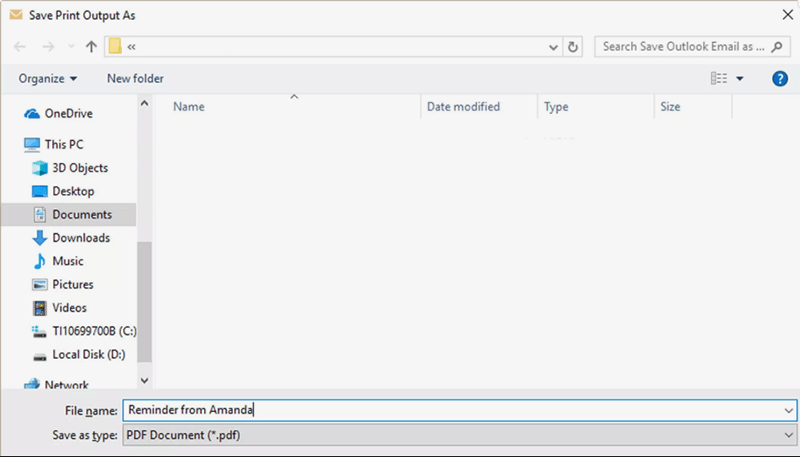Expand the Save as type dropdown
This screenshot has width=800, height=457.
pos(790,435)
